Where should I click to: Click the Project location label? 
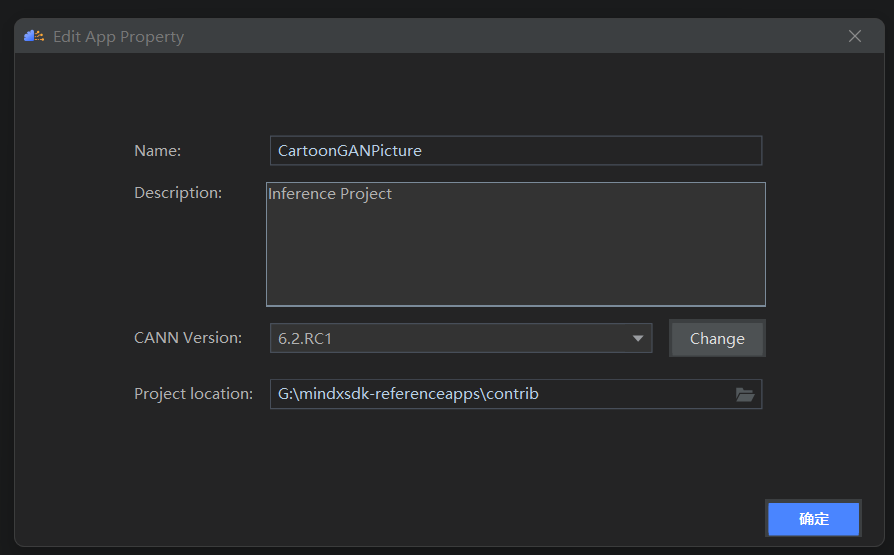[193, 394]
